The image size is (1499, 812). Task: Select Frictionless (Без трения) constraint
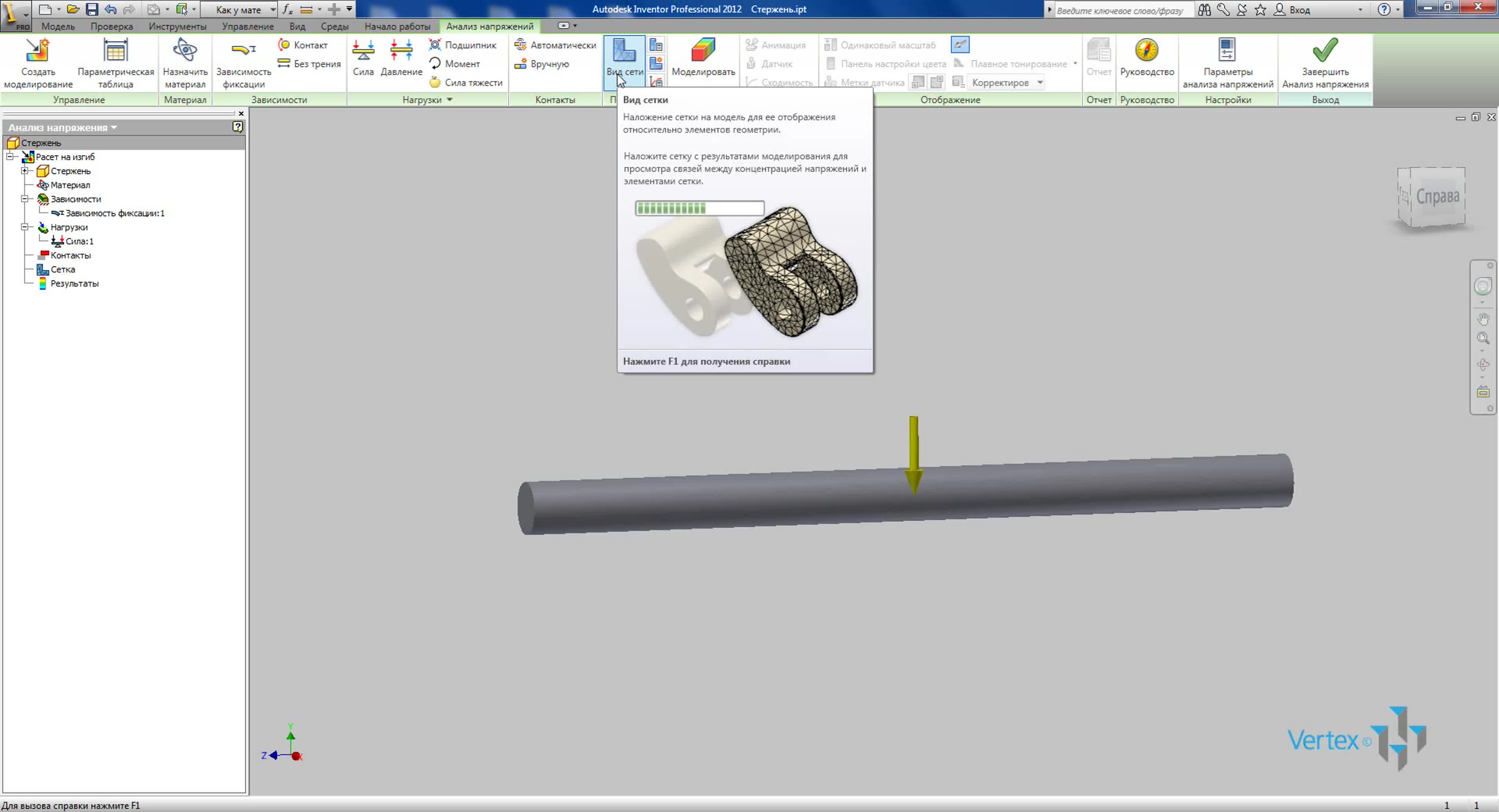point(309,63)
